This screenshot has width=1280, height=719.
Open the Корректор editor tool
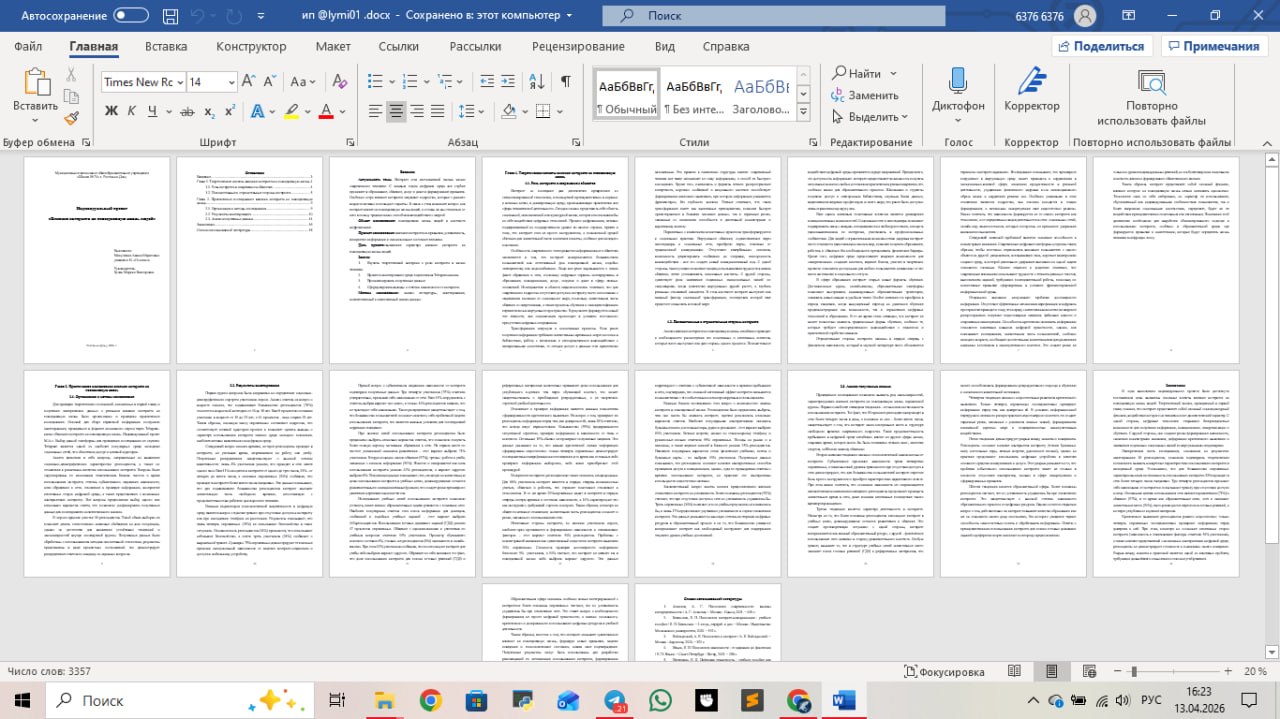point(1032,90)
